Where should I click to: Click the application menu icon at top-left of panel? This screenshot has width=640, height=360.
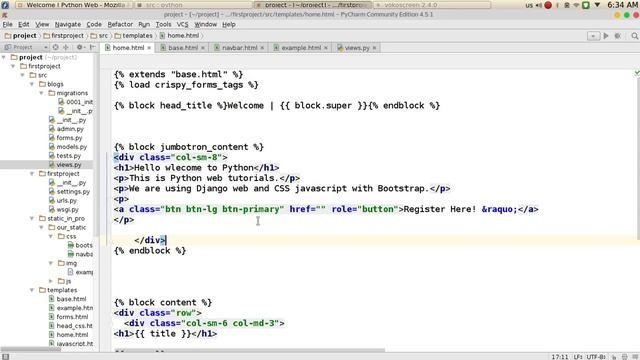coord(5,5)
